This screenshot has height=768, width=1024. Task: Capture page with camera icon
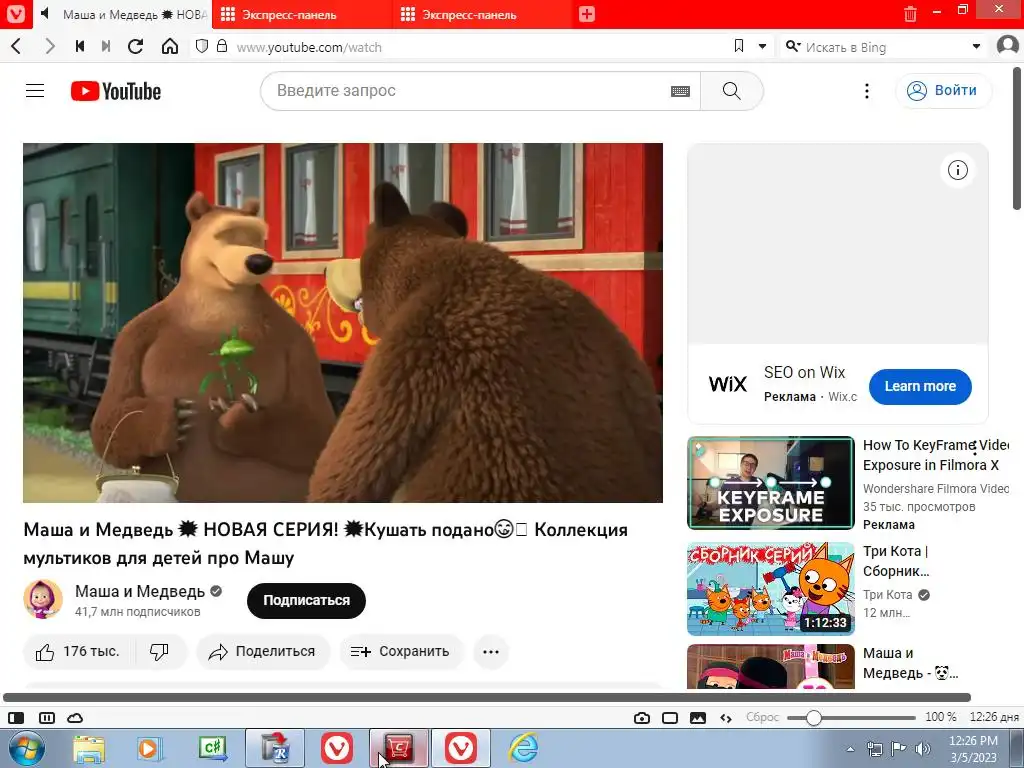(x=641, y=718)
